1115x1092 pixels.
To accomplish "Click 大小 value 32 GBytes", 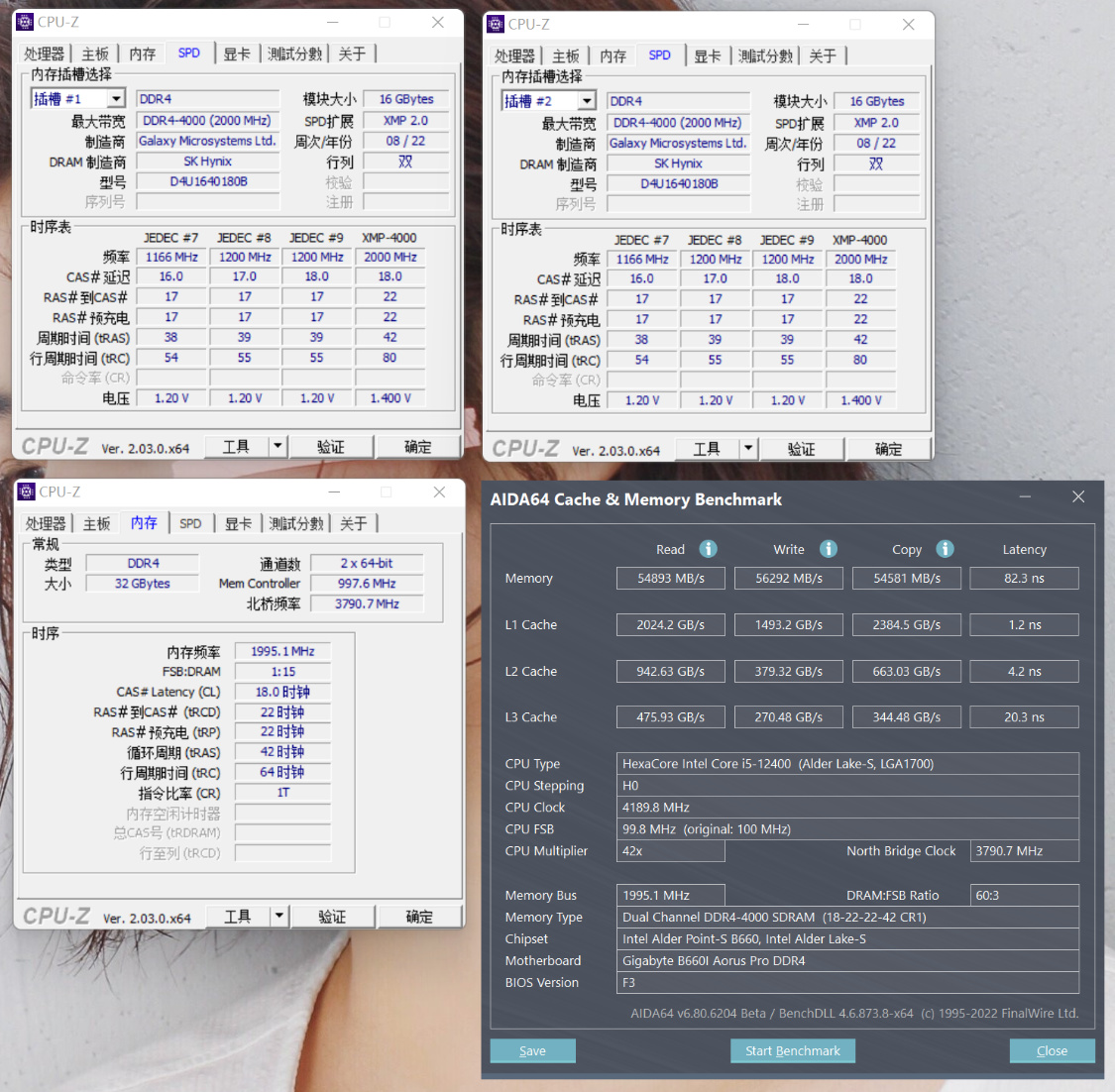I will (x=142, y=584).
